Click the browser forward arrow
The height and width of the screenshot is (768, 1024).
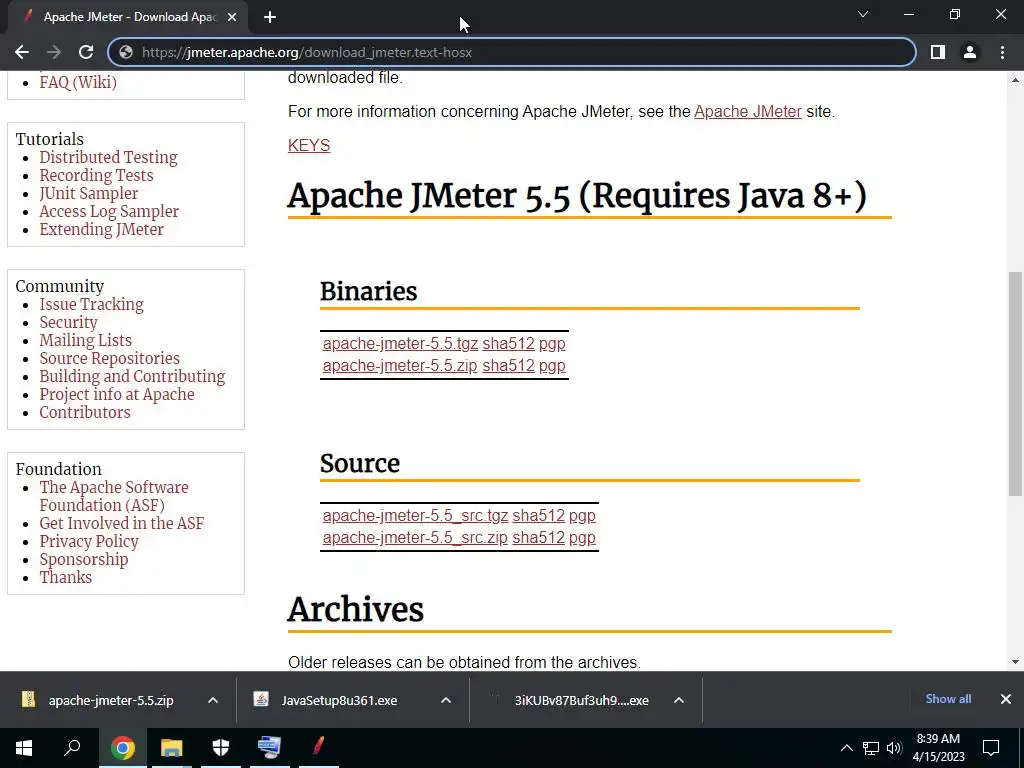[54, 52]
